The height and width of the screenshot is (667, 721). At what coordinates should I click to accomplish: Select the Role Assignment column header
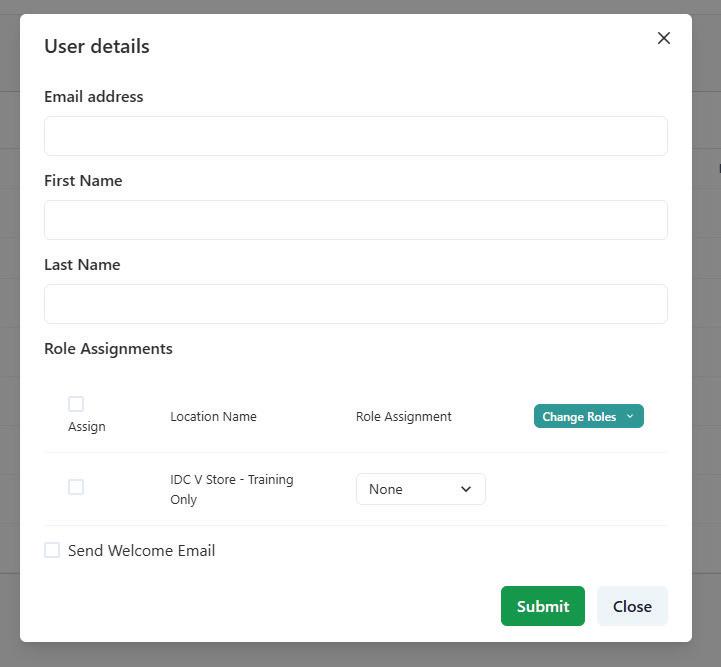[x=403, y=417]
